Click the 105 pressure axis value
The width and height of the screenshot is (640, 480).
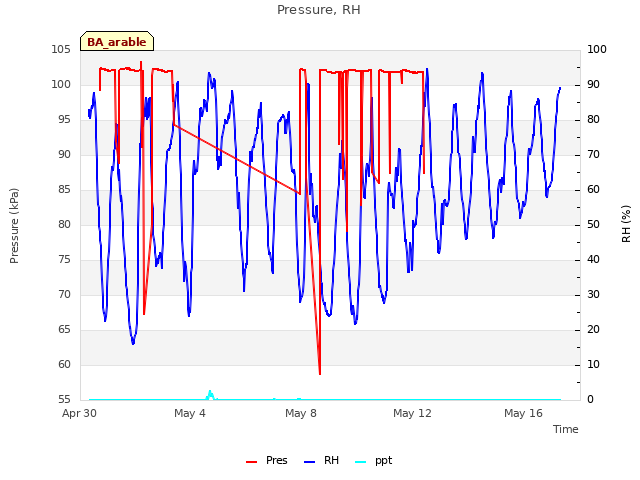pyautogui.click(x=61, y=49)
